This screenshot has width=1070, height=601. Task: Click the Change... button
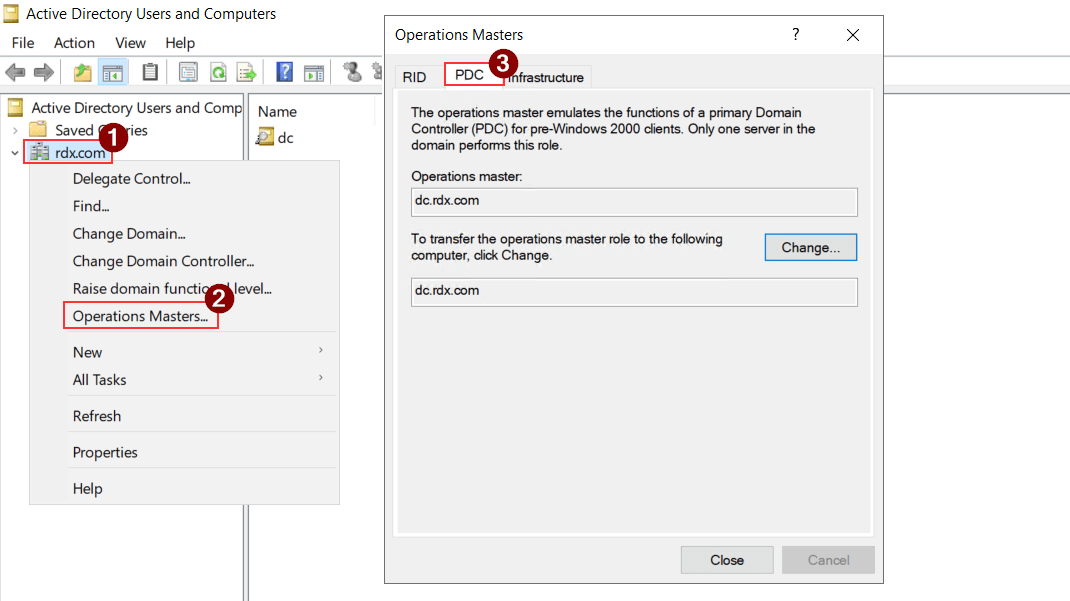[x=810, y=247]
